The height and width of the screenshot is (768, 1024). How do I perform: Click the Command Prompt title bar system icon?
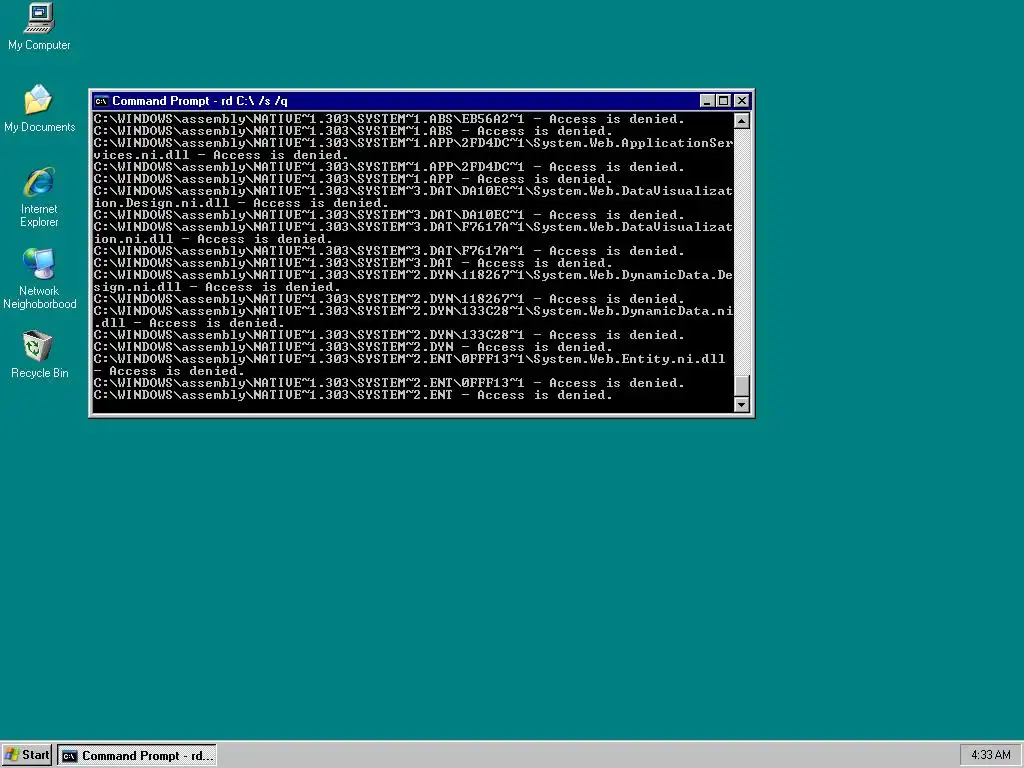pos(101,101)
